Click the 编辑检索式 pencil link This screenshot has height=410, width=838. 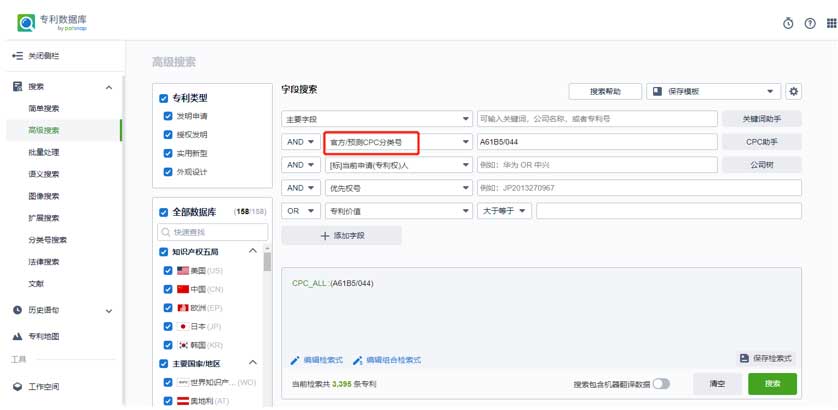316,360
